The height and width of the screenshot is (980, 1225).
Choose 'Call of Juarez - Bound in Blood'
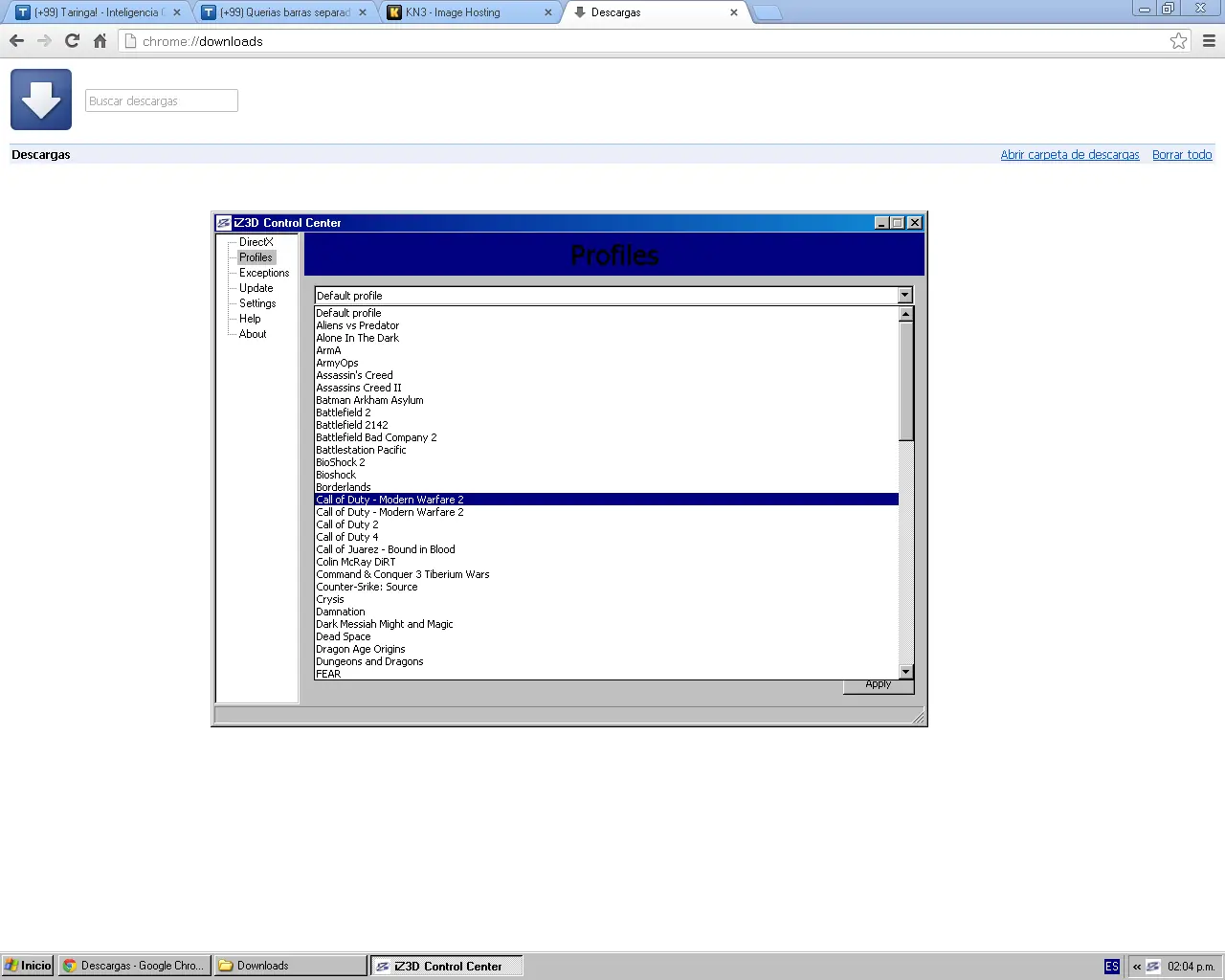click(x=607, y=549)
